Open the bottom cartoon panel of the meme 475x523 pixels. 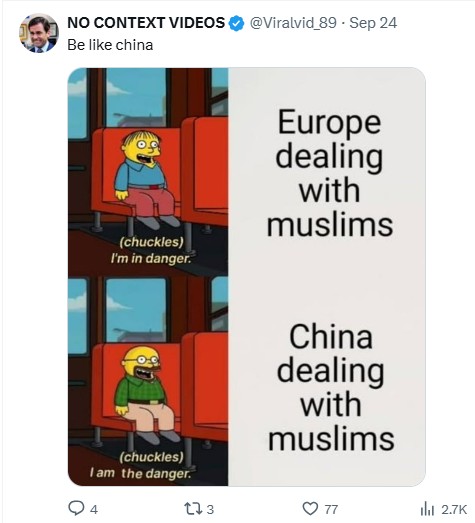pyautogui.click(x=148, y=381)
